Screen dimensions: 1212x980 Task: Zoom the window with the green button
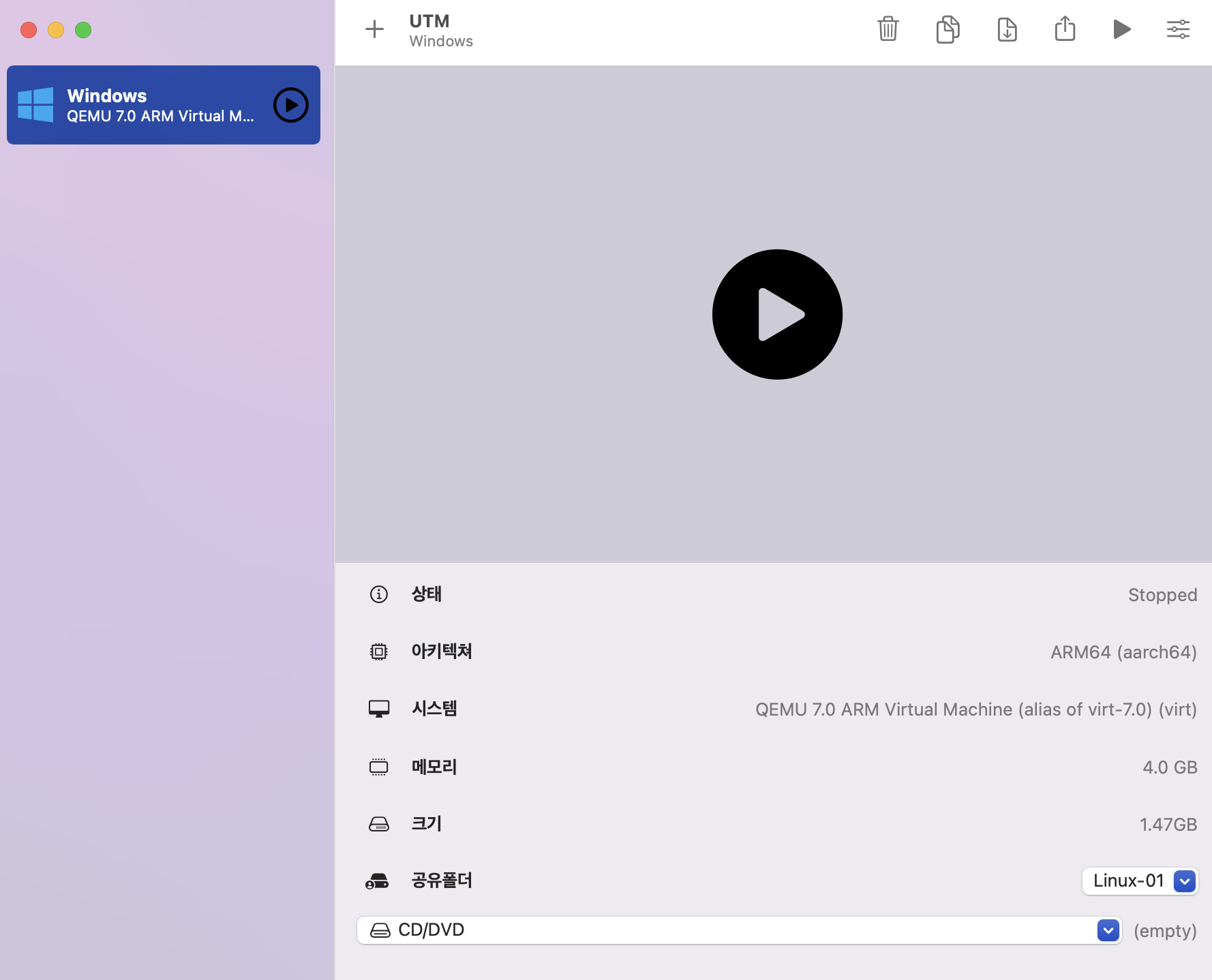coord(83,30)
